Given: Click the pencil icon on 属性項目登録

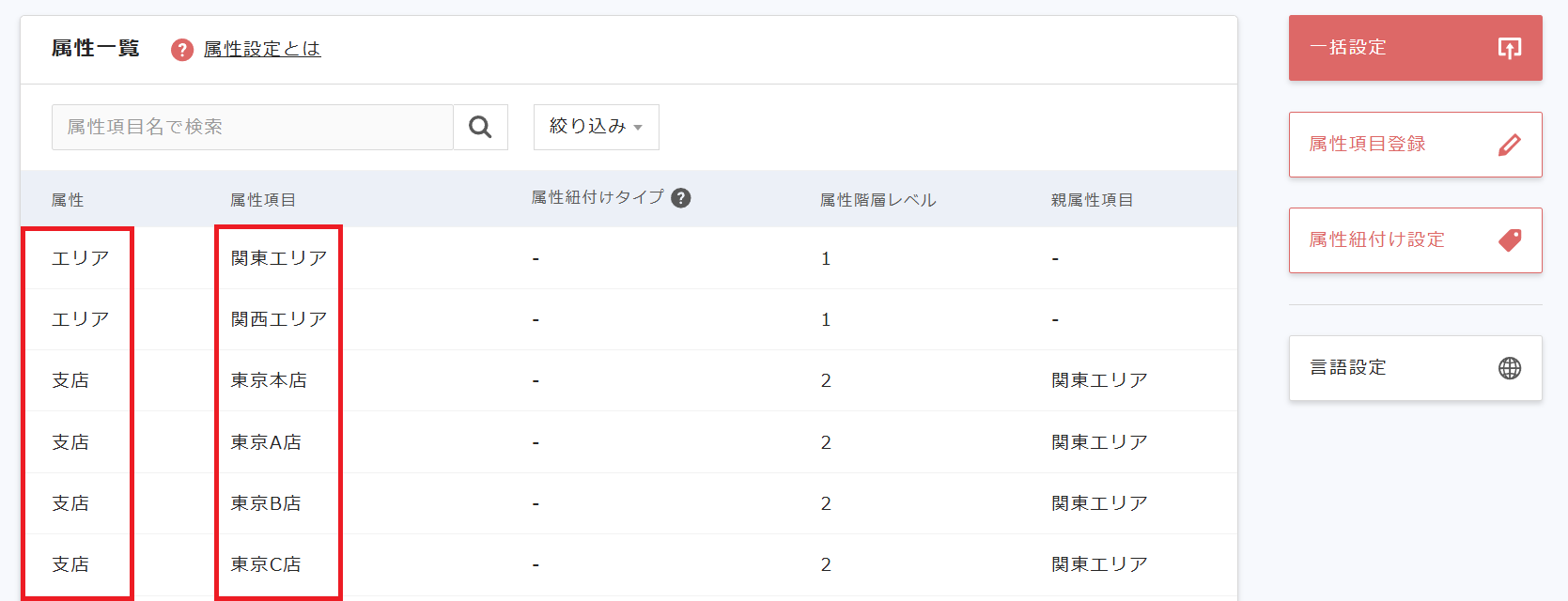Looking at the screenshot, I should tap(1509, 145).
